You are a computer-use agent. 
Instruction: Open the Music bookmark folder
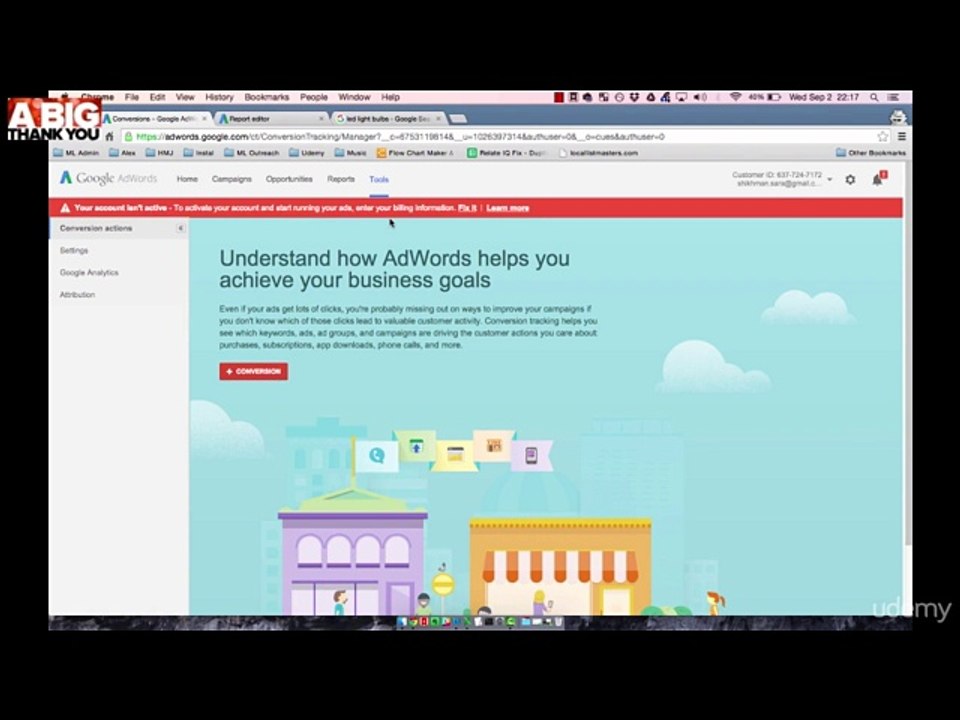(x=351, y=153)
